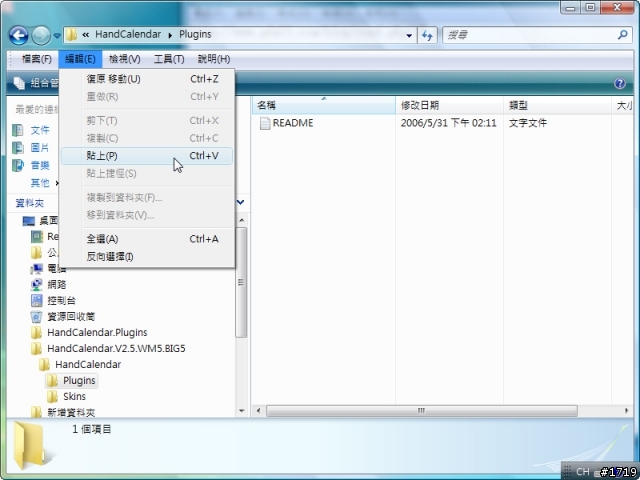The width and height of the screenshot is (640, 480).
Task: Click the file list horizontal scrollbar thumb
Action: 422,411
